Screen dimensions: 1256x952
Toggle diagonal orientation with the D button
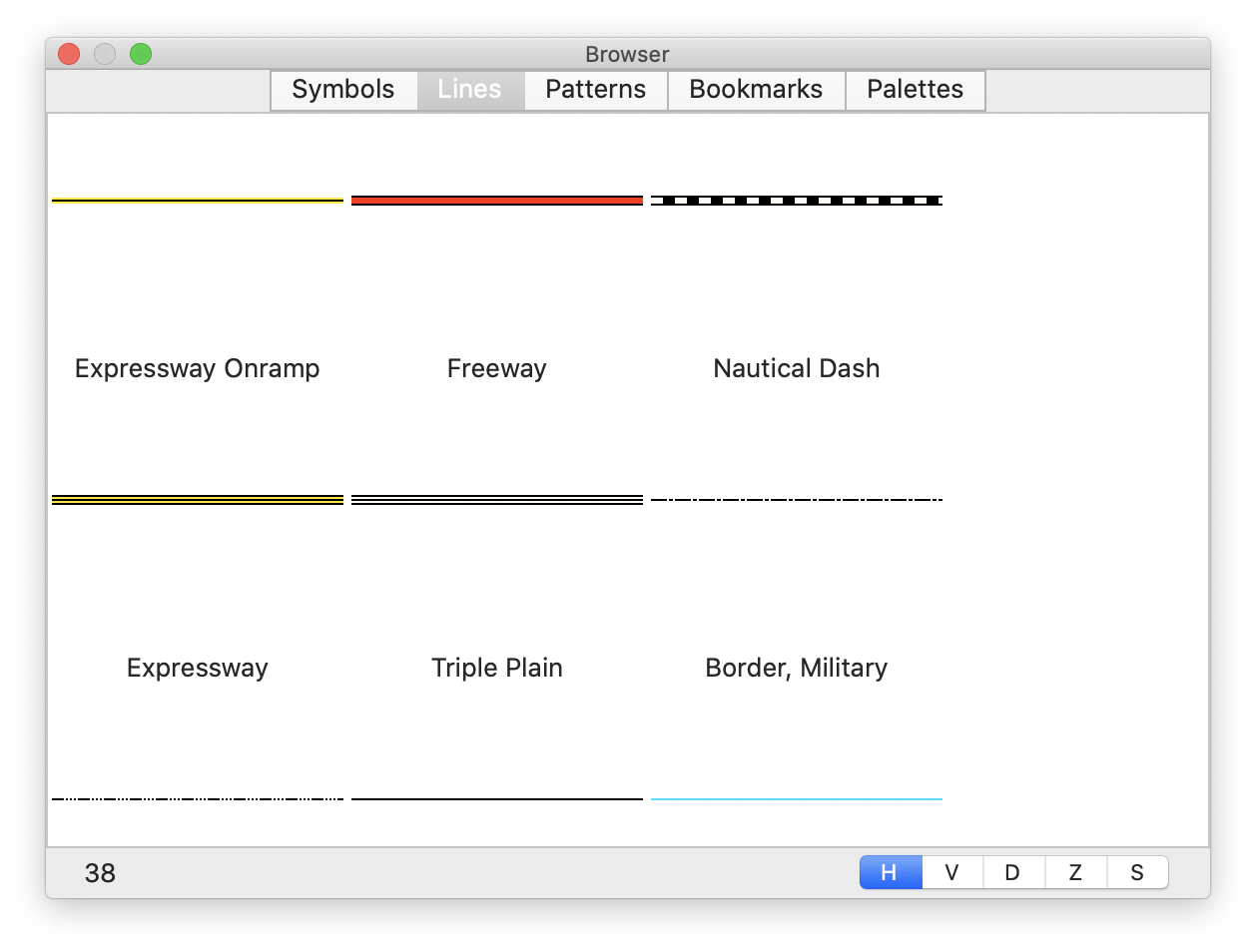click(1013, 871)
